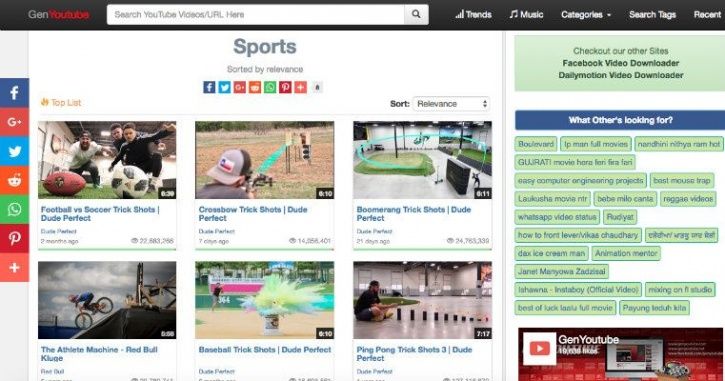Click small Twitter icon under Sports heading
725x381 pixels.
224,87
